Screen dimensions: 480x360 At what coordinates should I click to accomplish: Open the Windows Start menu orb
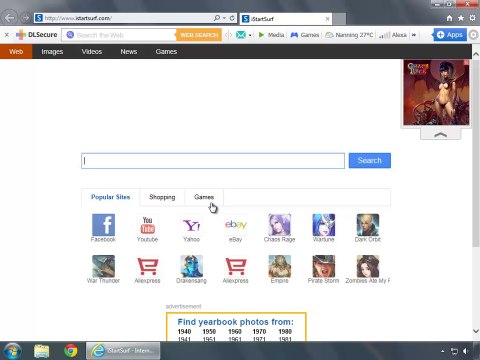(12, 351)
